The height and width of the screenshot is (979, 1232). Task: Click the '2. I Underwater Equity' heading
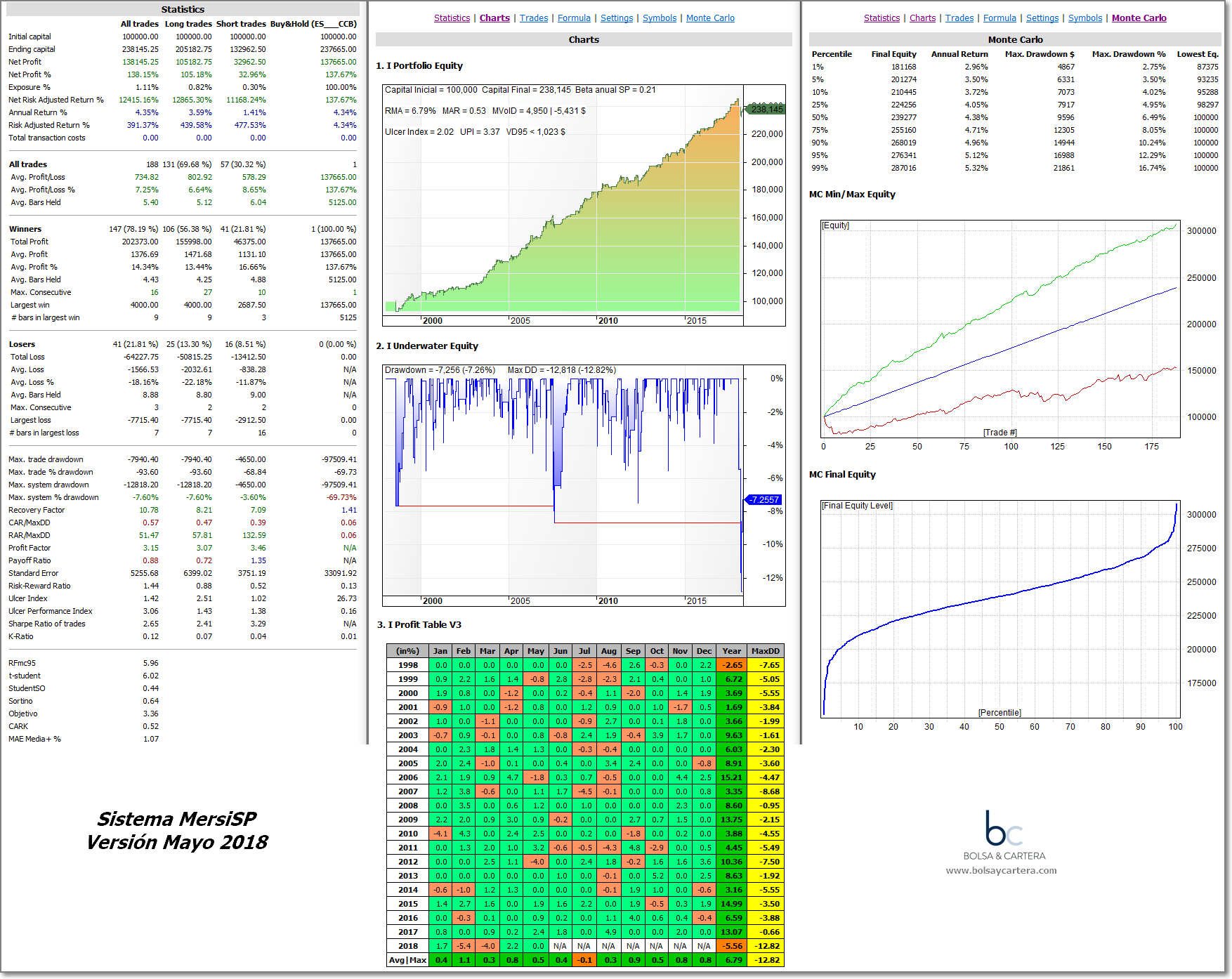(x=427, y=346)
